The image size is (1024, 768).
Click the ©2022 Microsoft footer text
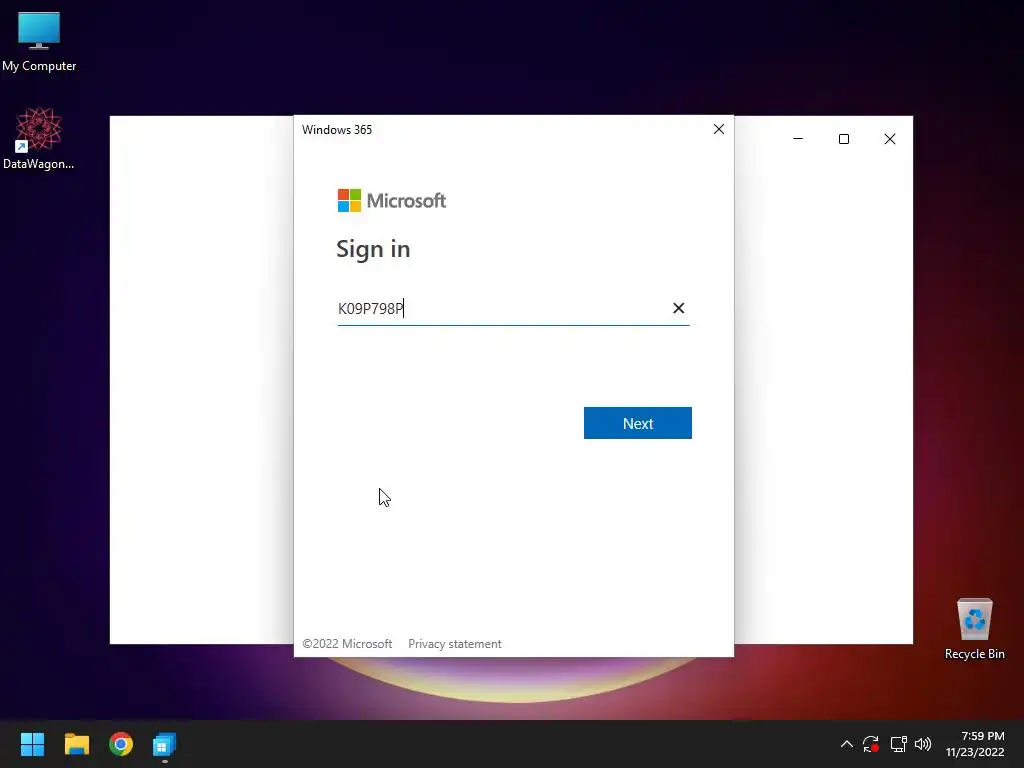click(347, 644)
